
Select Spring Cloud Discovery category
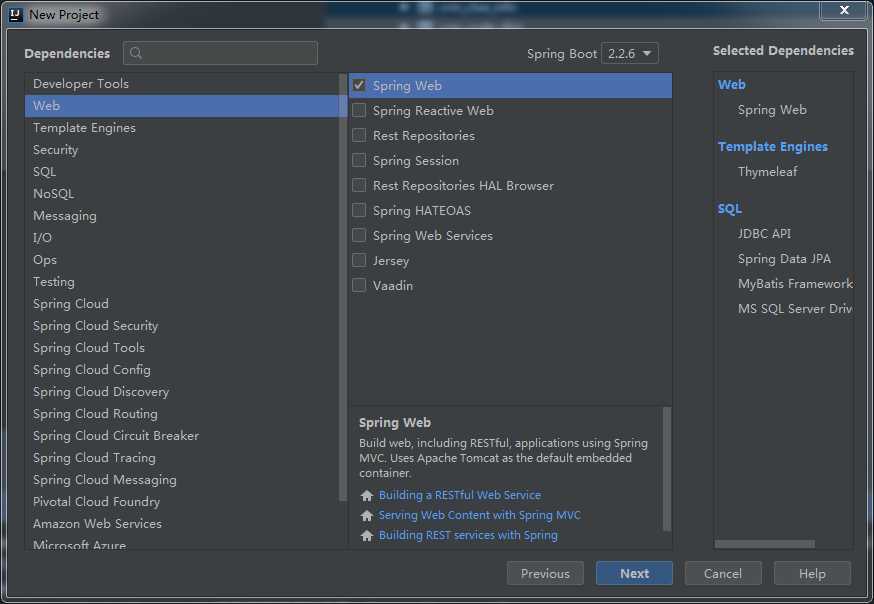click(182, 392)
